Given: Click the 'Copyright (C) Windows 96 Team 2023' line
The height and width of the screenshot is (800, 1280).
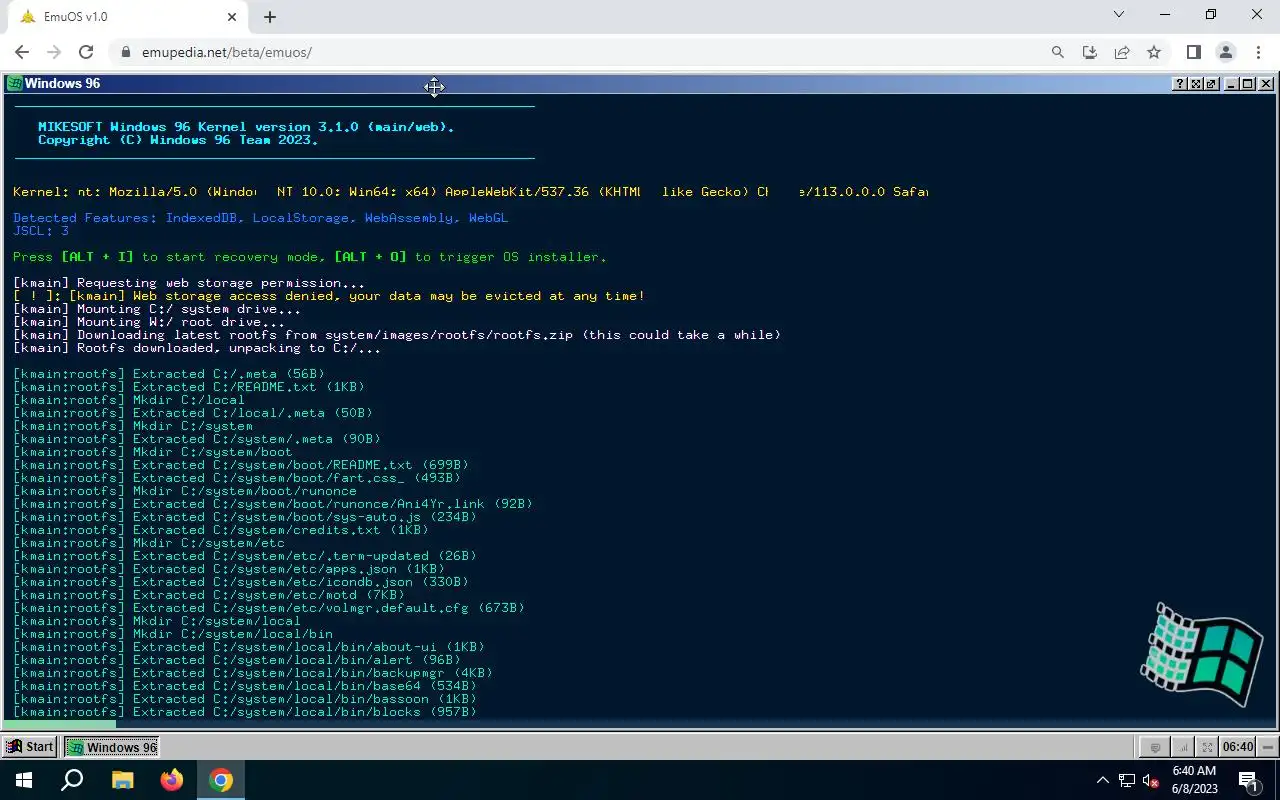Looking at the screenshot, I should (178, 140).
